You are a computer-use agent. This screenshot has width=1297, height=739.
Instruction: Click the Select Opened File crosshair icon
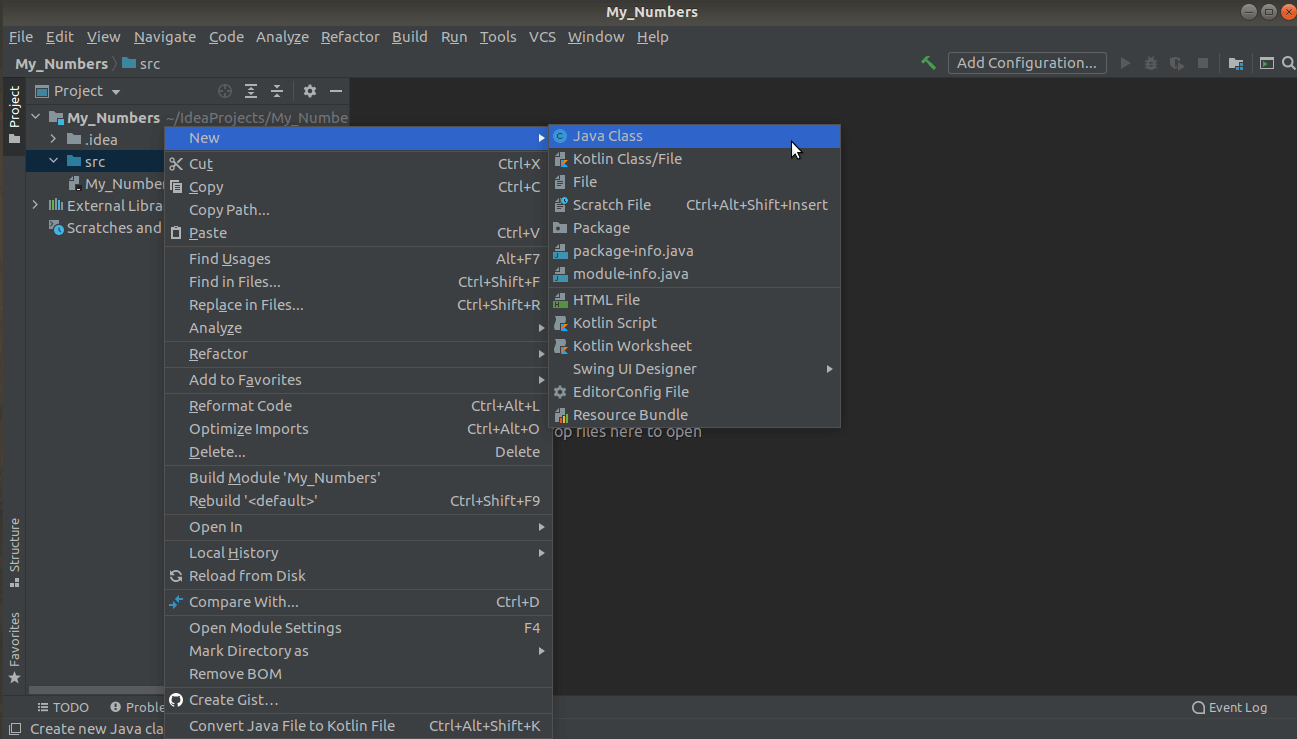(226, 90)
